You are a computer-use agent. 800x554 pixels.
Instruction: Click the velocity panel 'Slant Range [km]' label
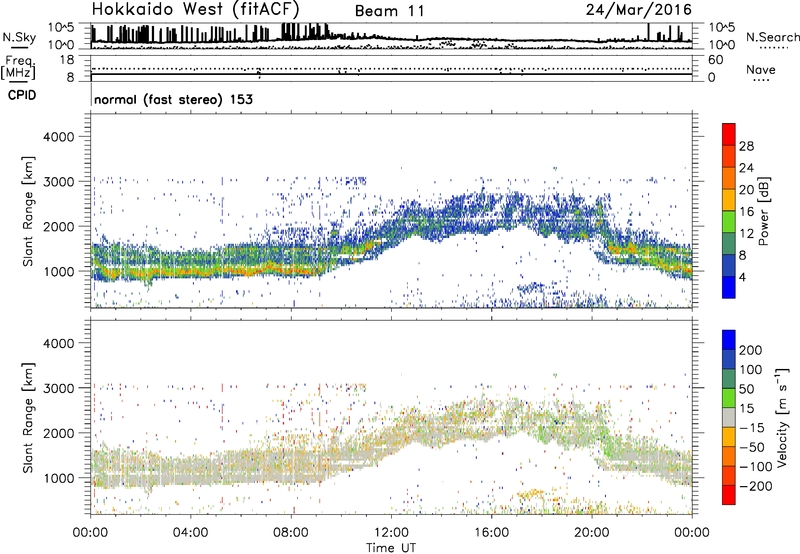pyautogui.click(x=29, y=418)
